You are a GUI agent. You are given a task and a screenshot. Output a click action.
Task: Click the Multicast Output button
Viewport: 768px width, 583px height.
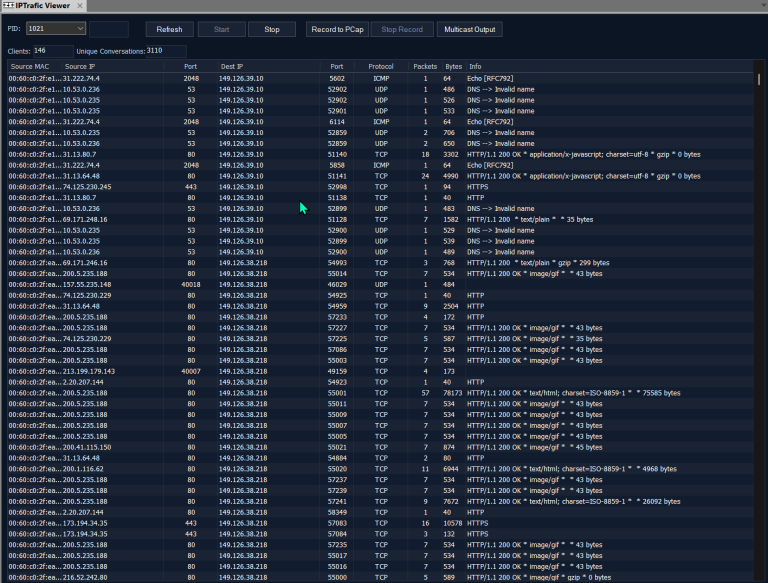(x=470, y=29)
